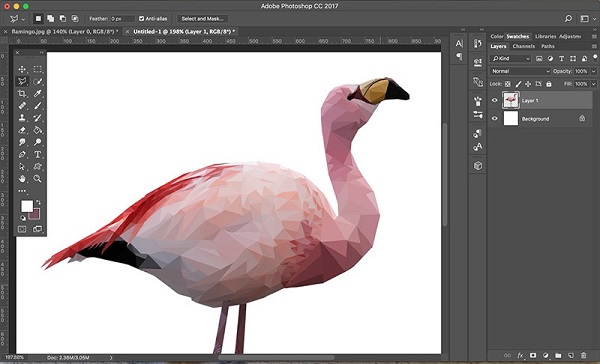Select the Eyedropper tool
Image resolution: width=600 pixels, height=364 pixels.
point(38,93)
